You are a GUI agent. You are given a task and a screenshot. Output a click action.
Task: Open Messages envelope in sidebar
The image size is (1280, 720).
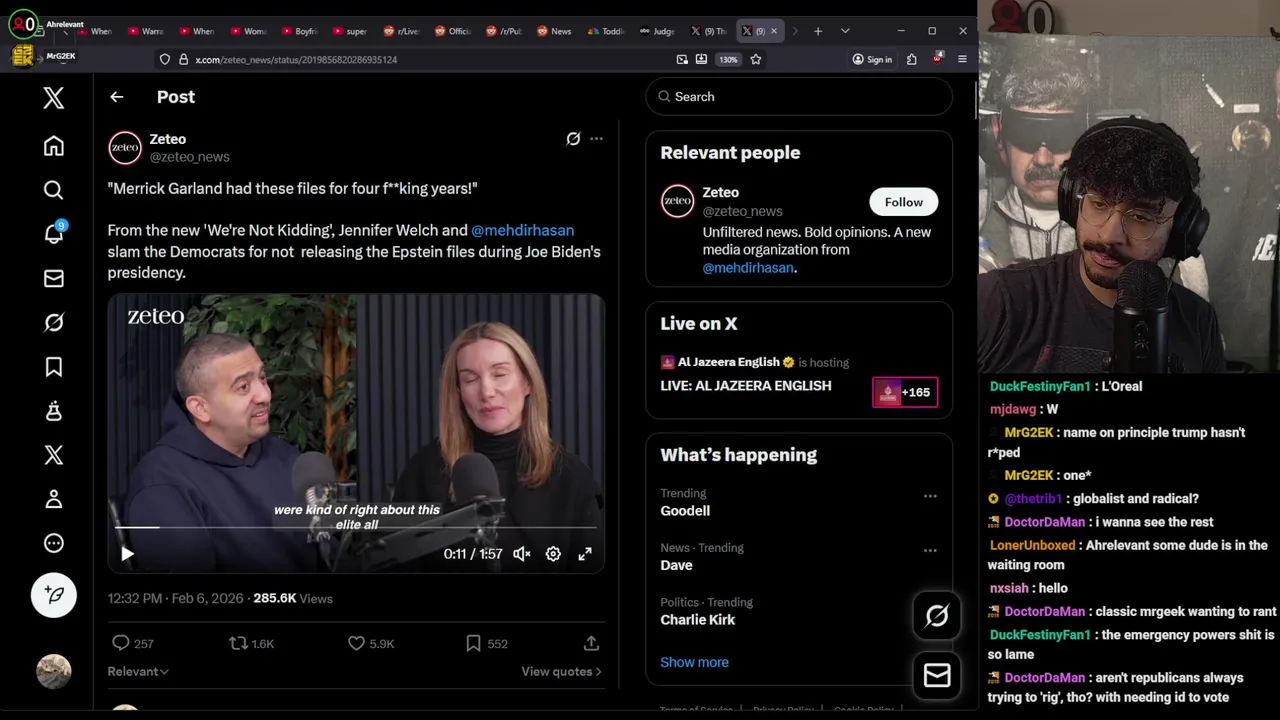tap(54, 278)
